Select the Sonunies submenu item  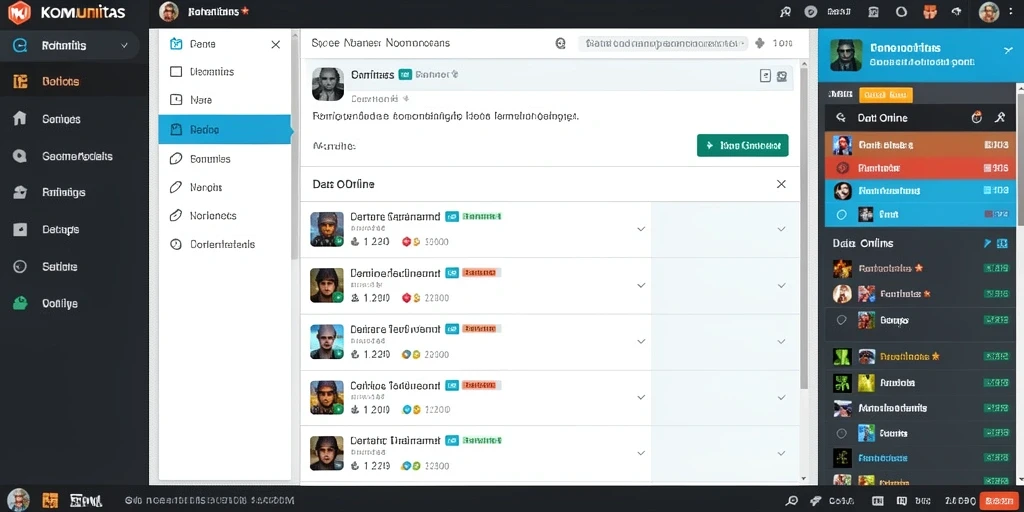pos(226,159)
